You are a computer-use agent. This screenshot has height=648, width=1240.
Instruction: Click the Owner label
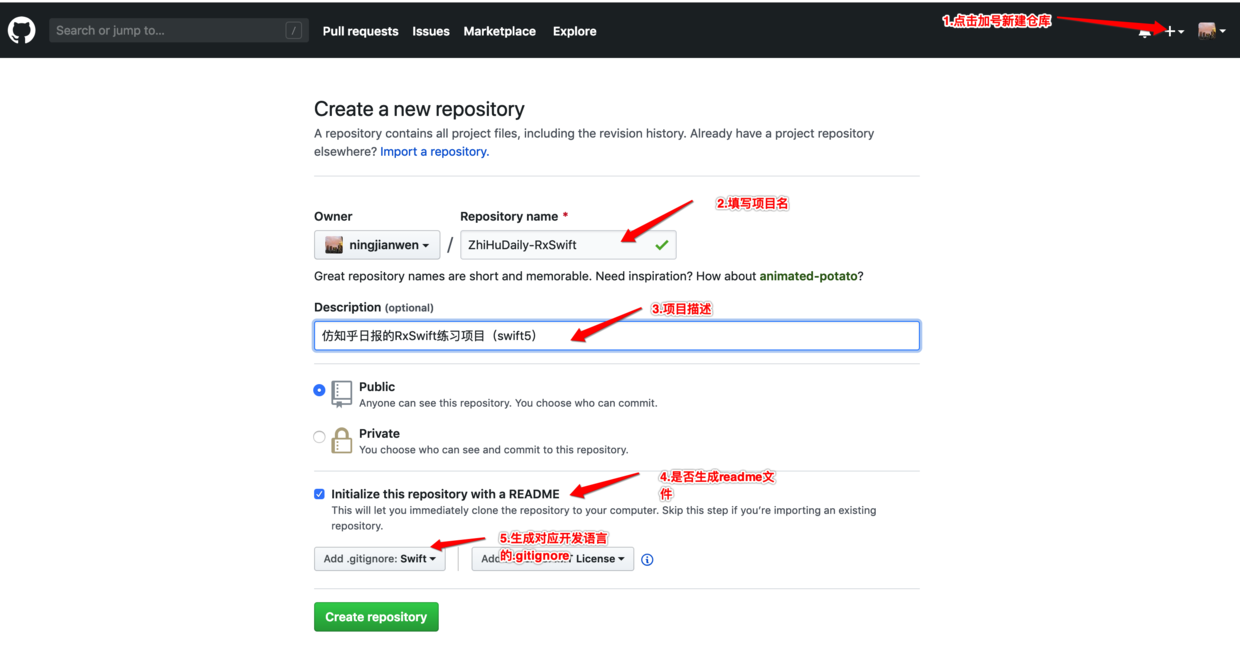coord(333,216)
